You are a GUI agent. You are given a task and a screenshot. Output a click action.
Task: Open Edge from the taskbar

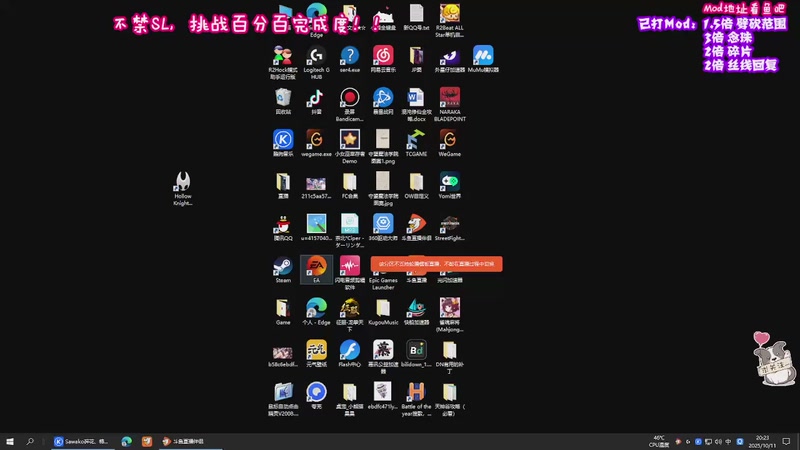pyautogui.click(x=127, y=441)
